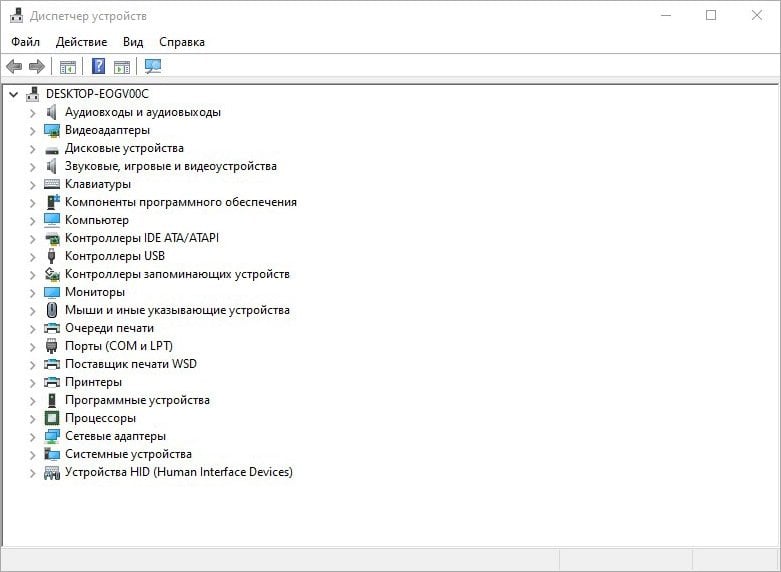Minimize the Диспетчер устройств window
Image resolution: width=781 pixels, height=572 pixels.
tap(666, 15)
